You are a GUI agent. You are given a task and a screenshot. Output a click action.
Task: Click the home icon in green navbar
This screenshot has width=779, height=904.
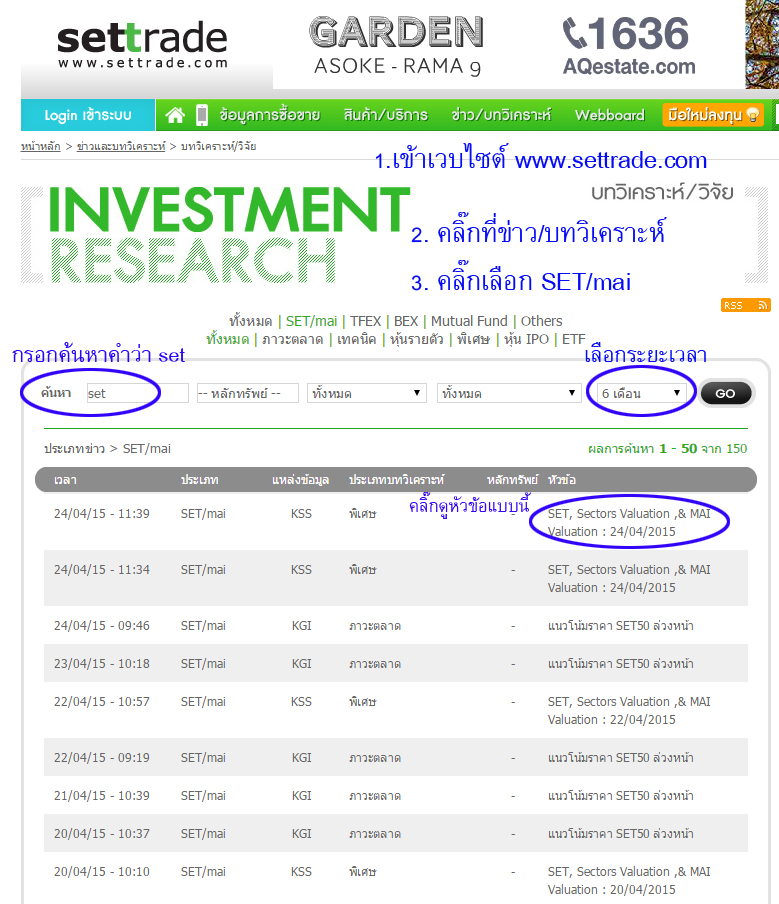tap(175, 115)
